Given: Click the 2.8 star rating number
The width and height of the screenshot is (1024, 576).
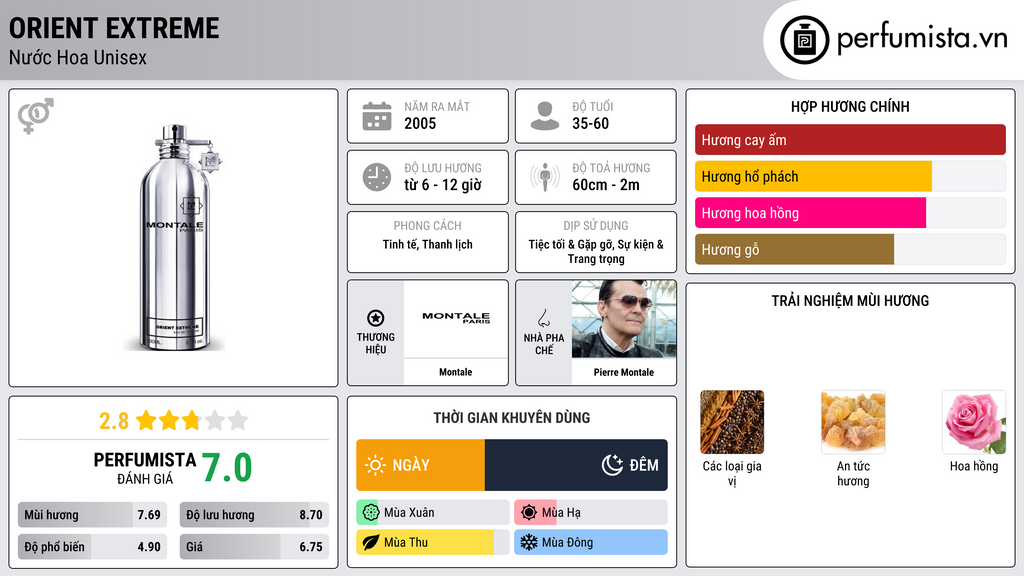Looking at the screenshot, I should [x=114, y=421].
